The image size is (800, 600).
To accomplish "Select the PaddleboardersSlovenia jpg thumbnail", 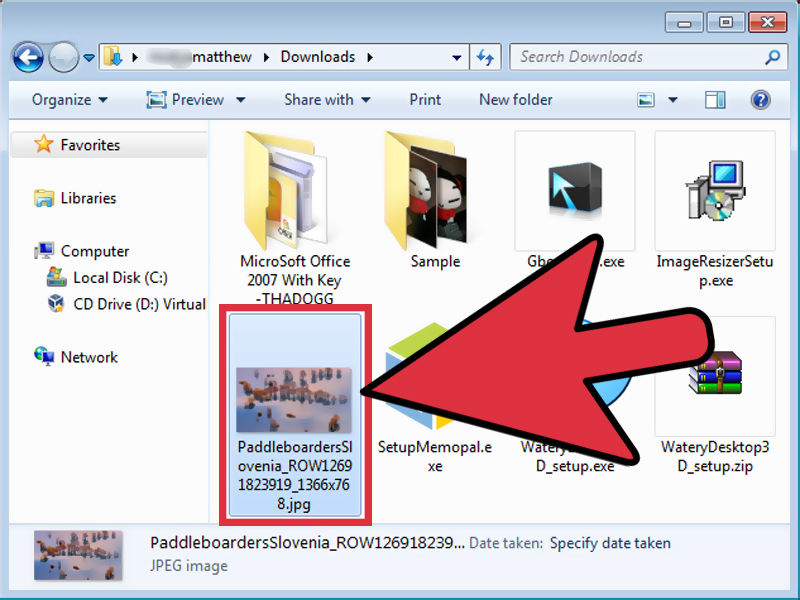I will [294, 400].
